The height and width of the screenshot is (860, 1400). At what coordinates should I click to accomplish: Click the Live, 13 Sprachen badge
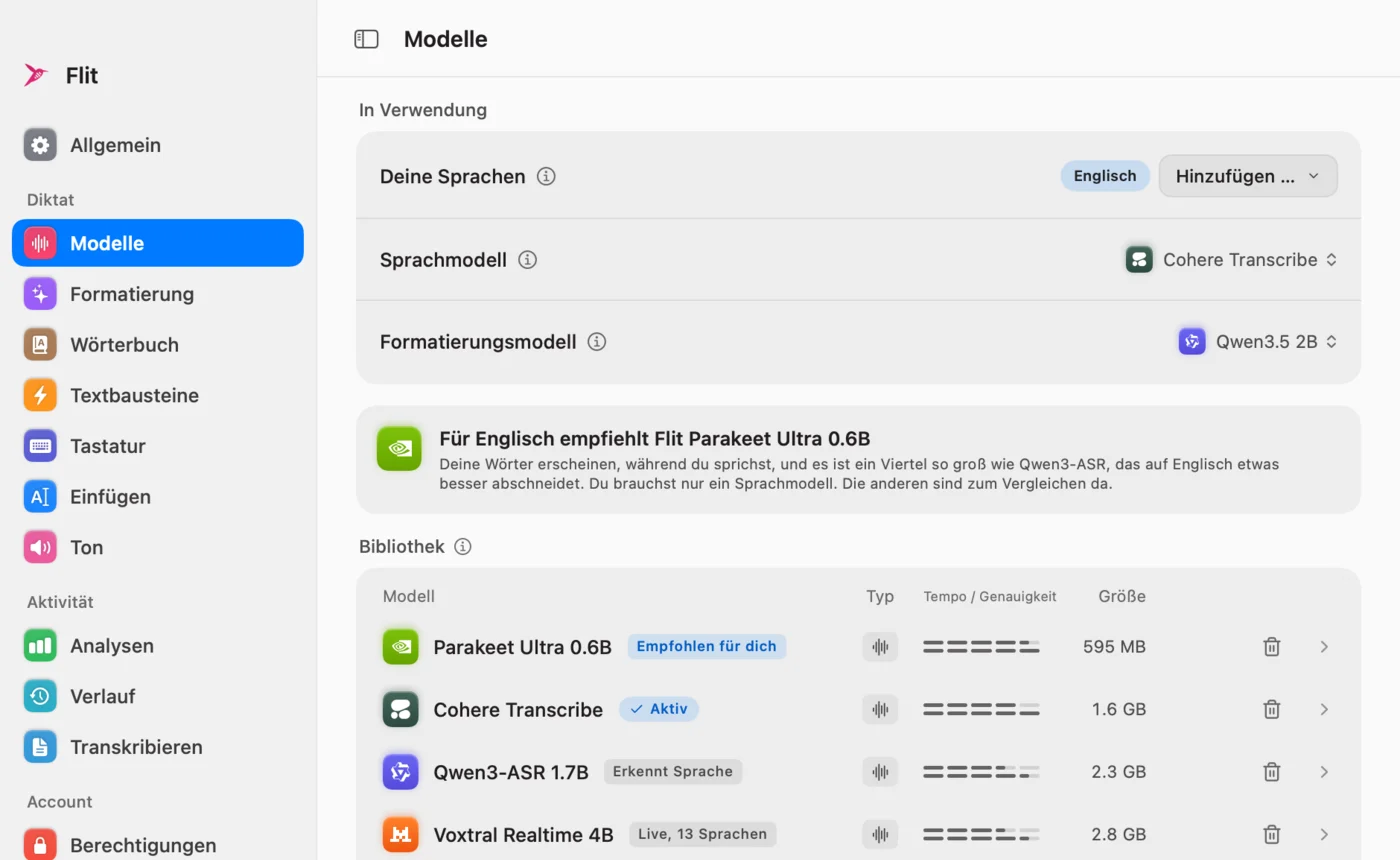[x=702, y=834]
